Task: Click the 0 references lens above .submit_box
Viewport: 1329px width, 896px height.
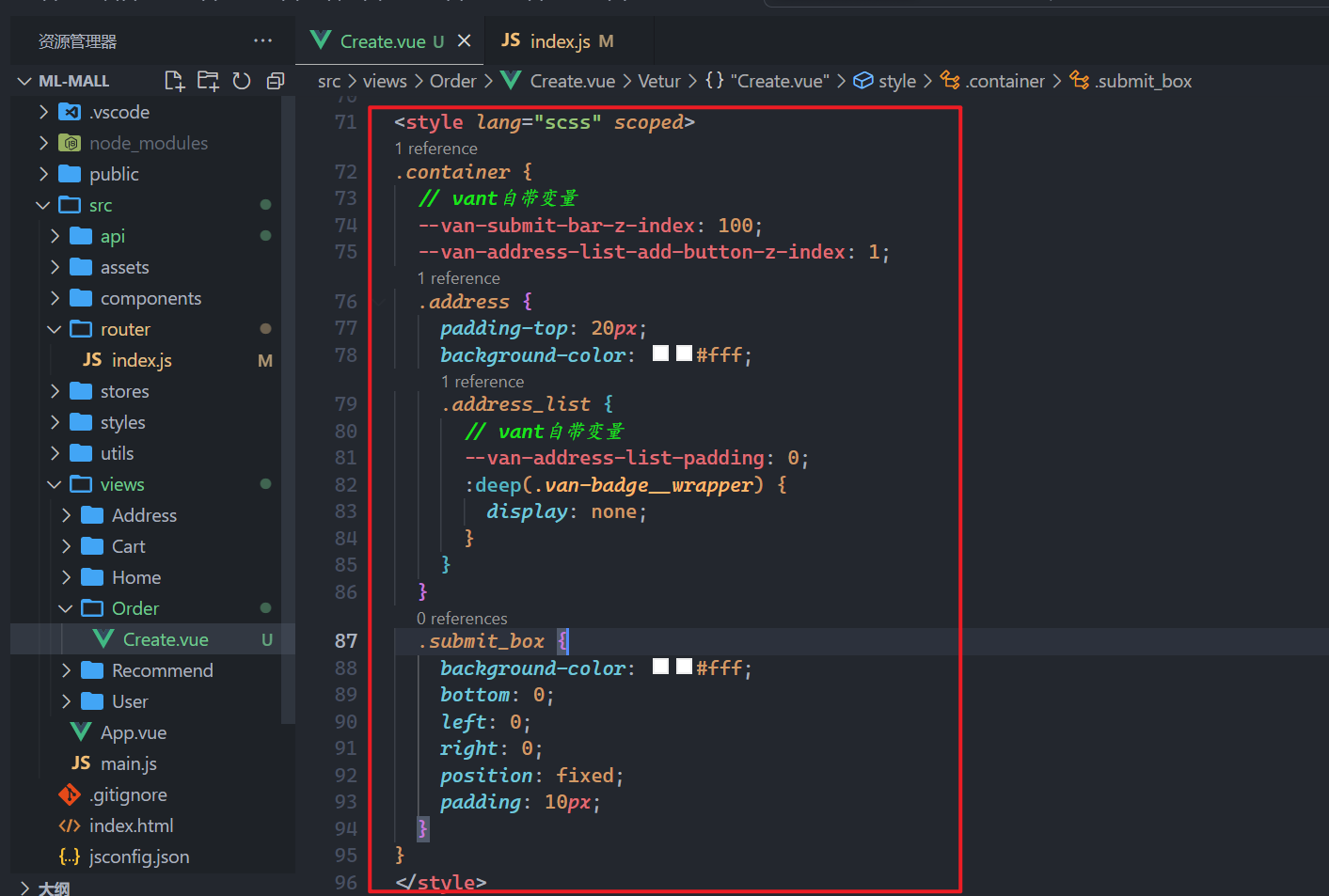Action: (x=462, y=619)
